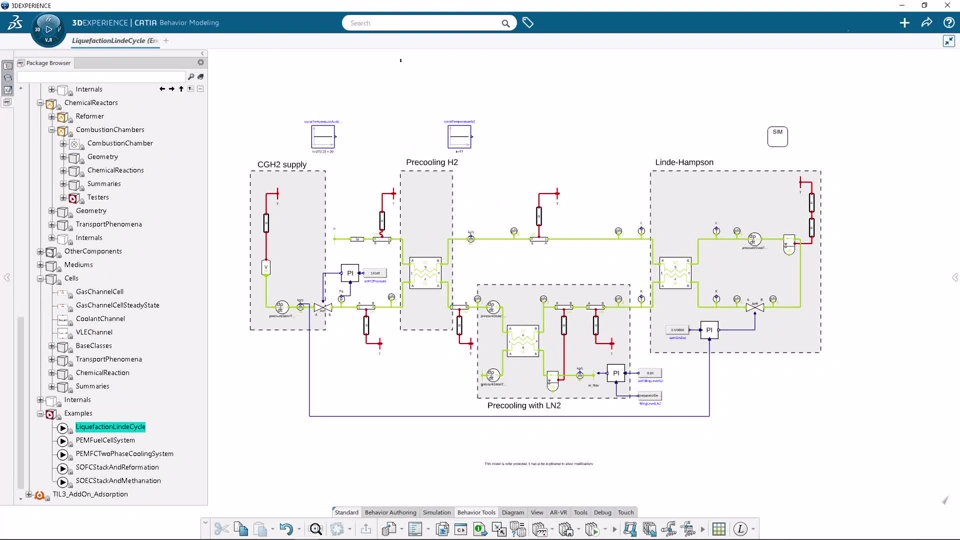Select PEMFuelCellSystem example in tree
Screen dimensions: 960x540
(x=105, y=440)
